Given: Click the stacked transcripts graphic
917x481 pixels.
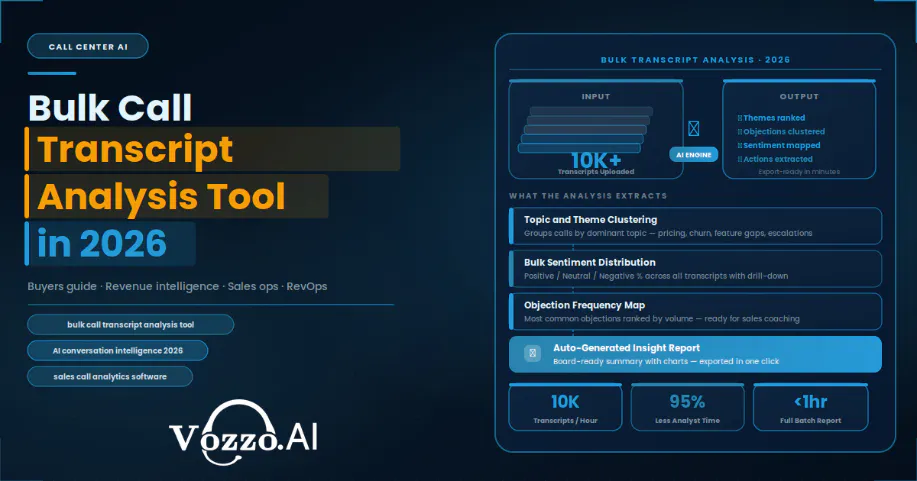Looking at the screenshot, I should click(x=585, y=129).
